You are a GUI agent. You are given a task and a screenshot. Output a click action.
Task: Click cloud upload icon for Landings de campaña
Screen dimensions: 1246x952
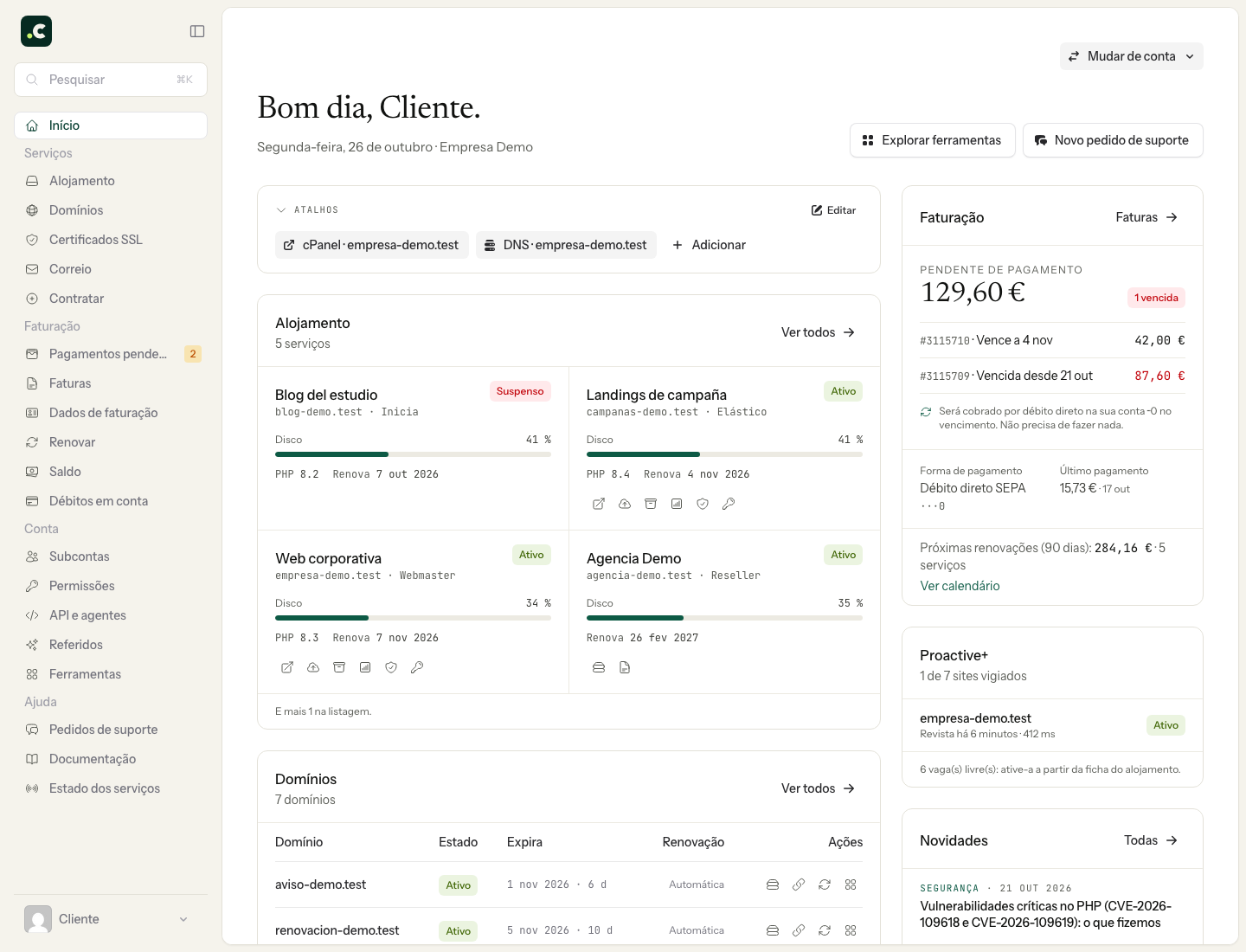point(625,504)
